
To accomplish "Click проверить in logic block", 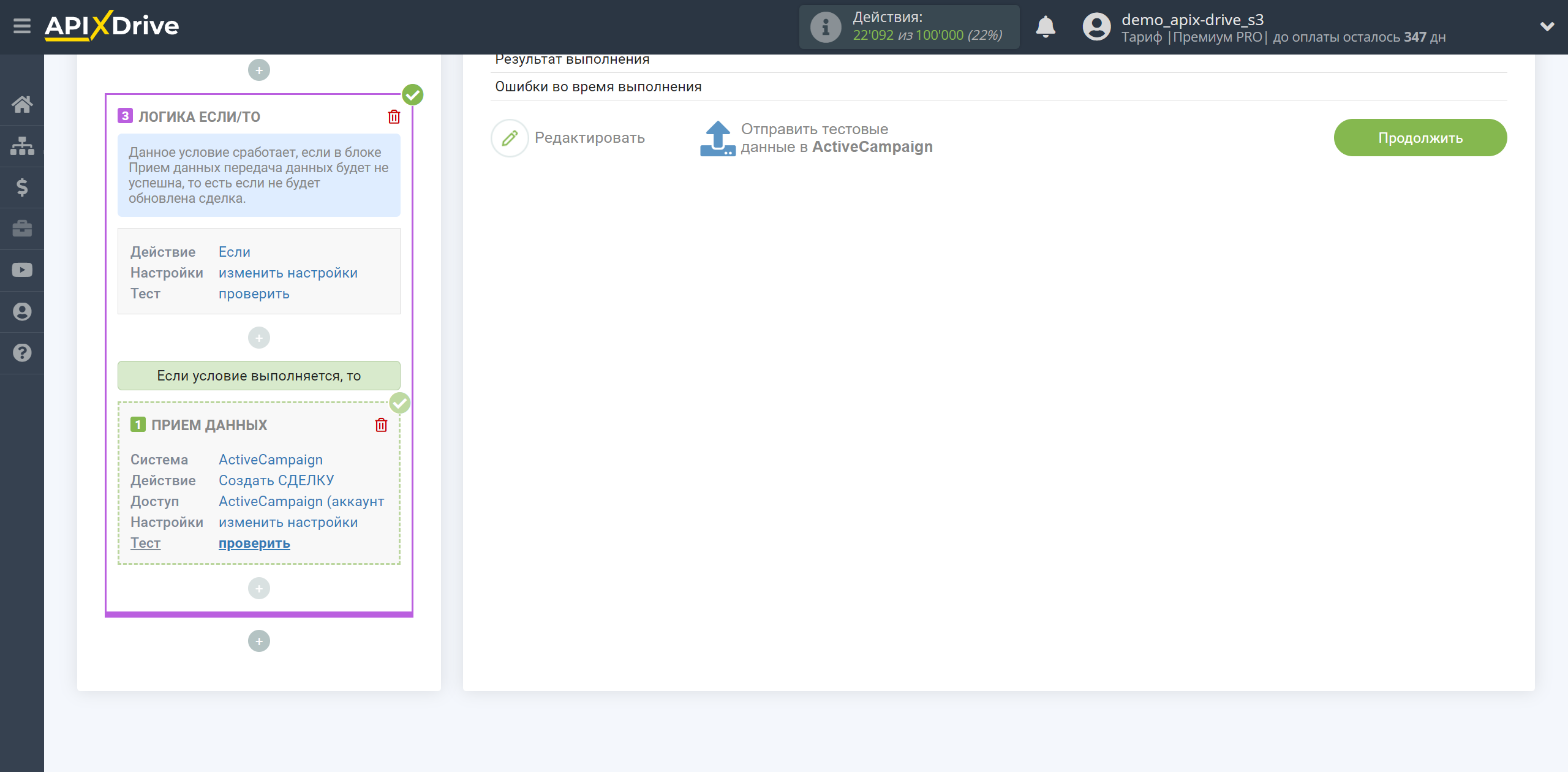I will click(x=254, y=293).
